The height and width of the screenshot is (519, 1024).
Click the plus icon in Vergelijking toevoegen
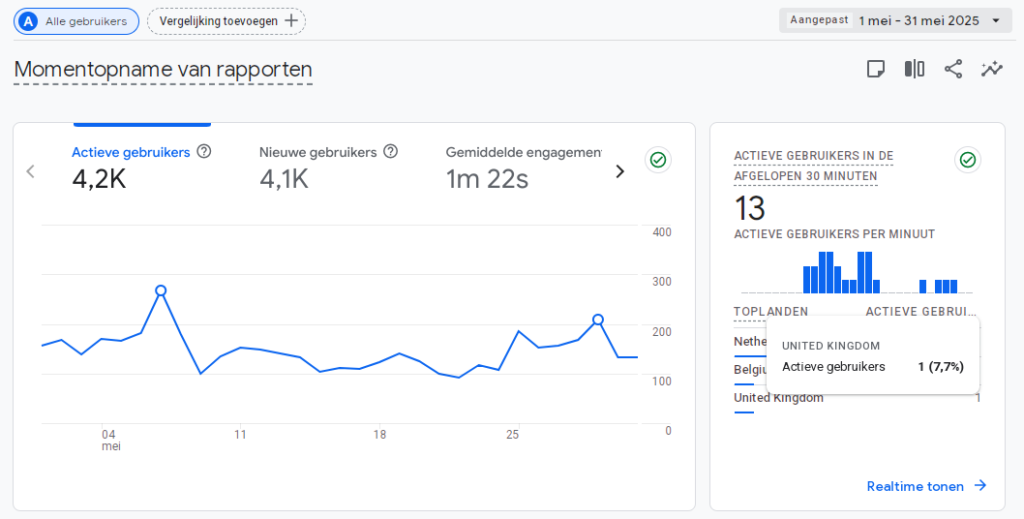[x=291, y=21]
